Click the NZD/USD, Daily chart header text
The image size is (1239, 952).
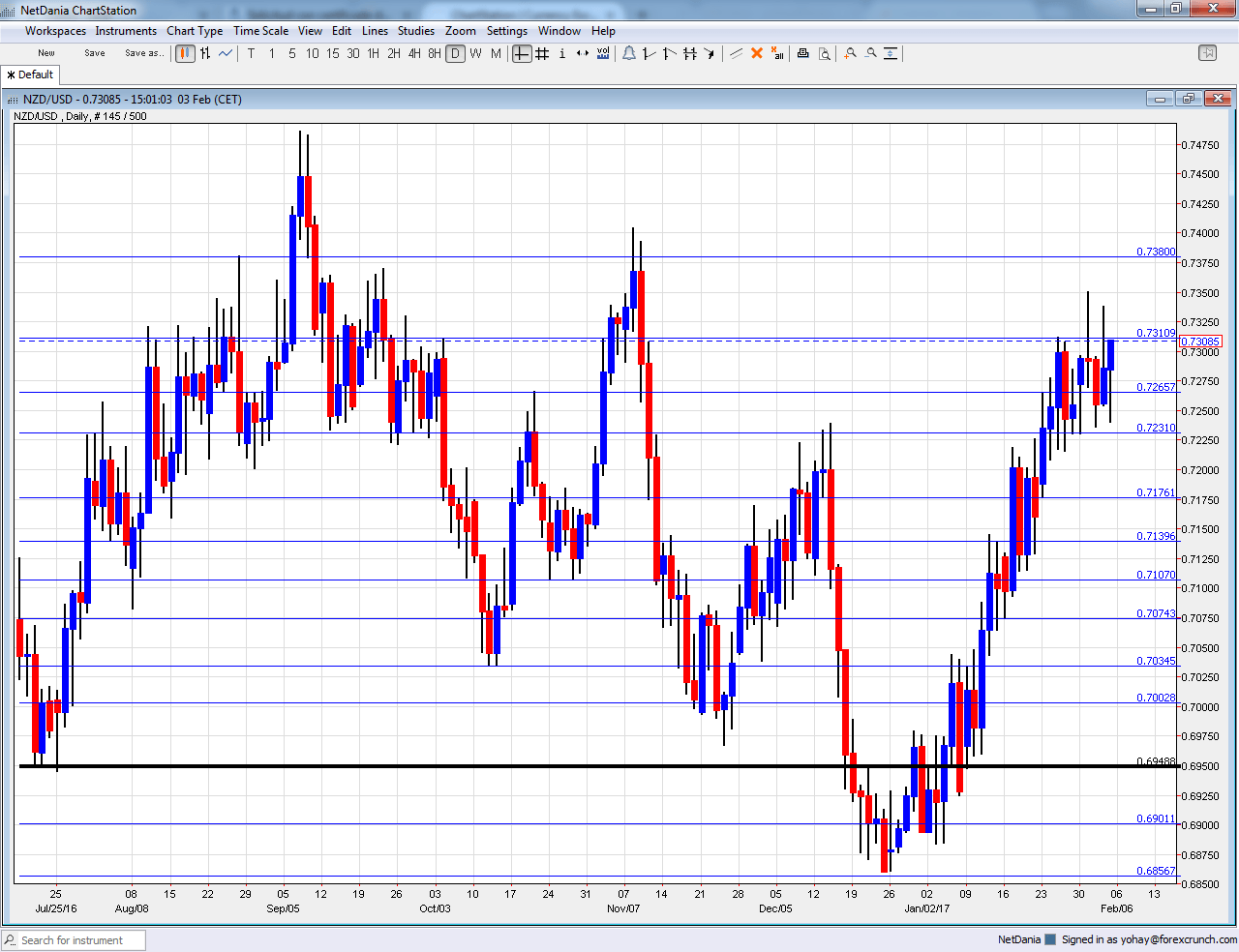(x=80, y=116)
